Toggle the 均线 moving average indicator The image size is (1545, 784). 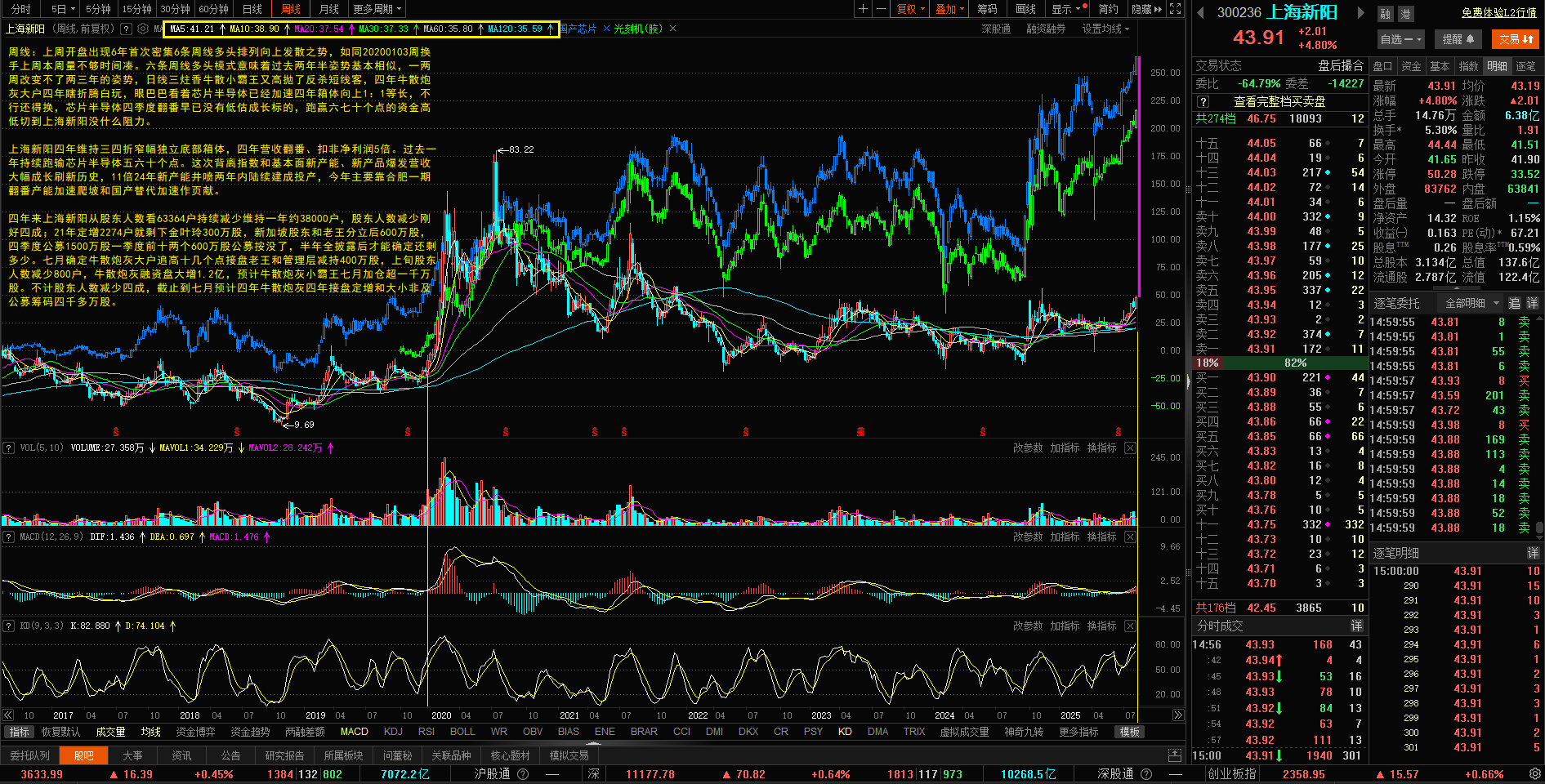150,732
